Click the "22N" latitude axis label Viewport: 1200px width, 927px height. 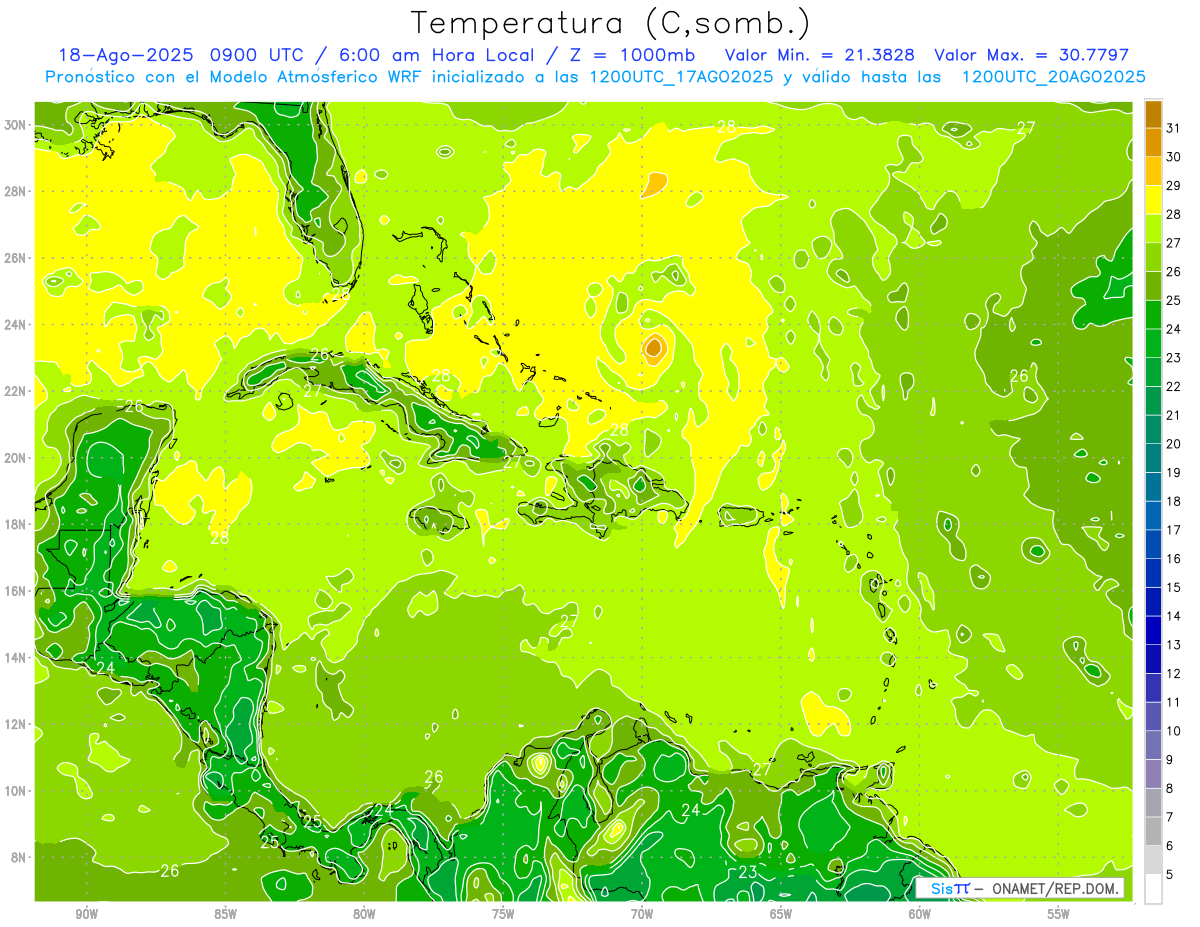(x=17, y=391)
